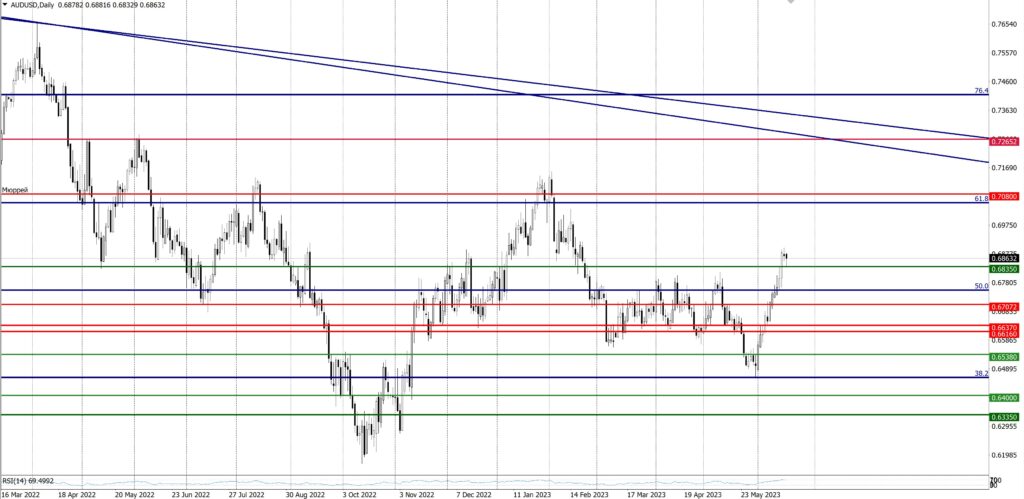Select the Fibonacci 76.4 level label
This screenshot has width=1024, height=499.
coord(981,91)
